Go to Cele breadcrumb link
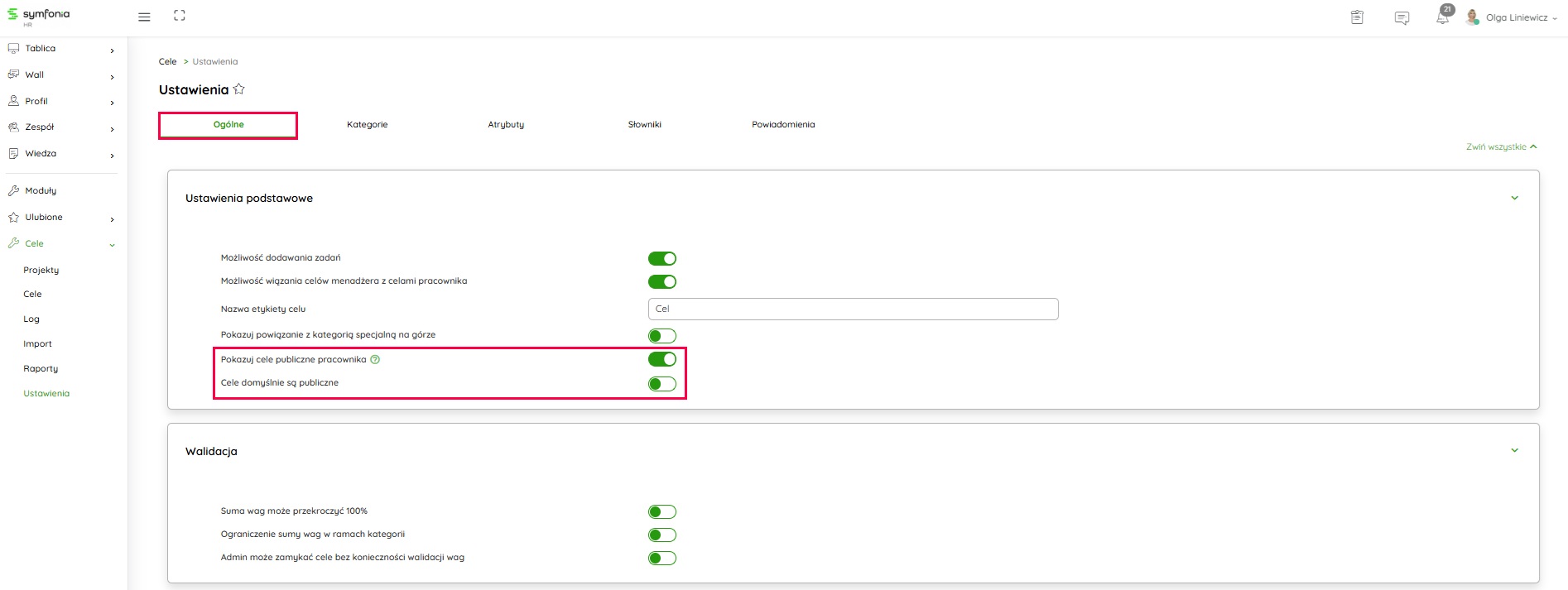 pos(167,62)
